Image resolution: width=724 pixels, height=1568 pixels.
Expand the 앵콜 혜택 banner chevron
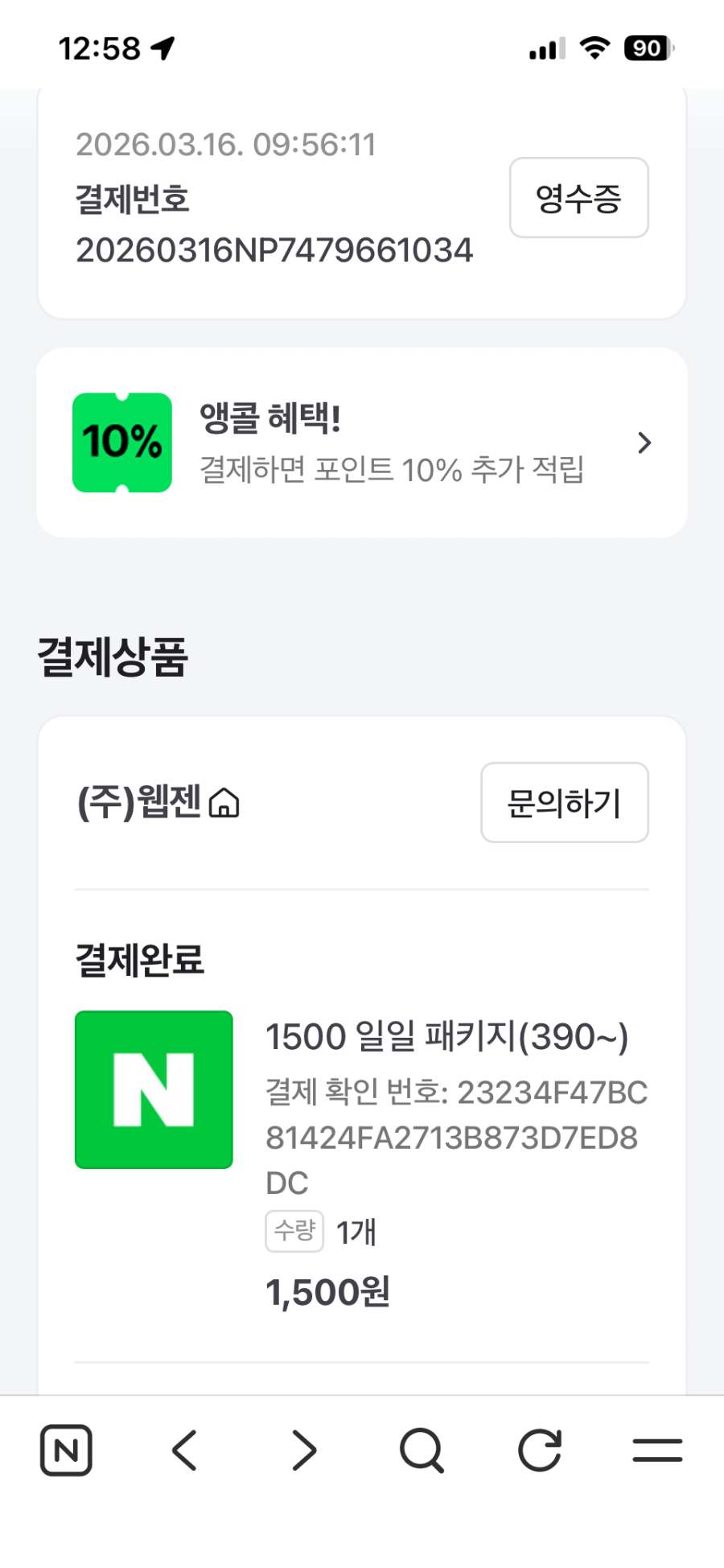pos(644,442)
